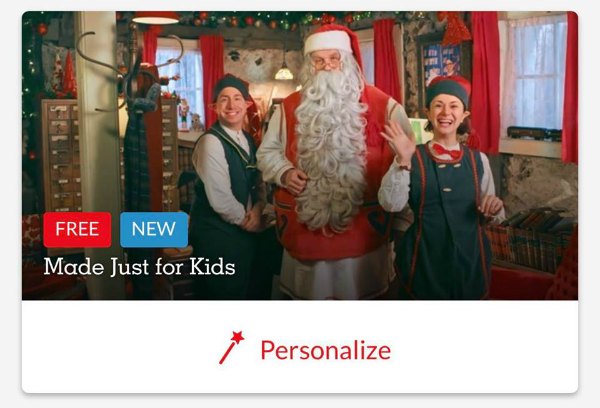Screen dimensions: 600x408
Task: Click the nutcracker figurine by window
Action: [184, 114]
